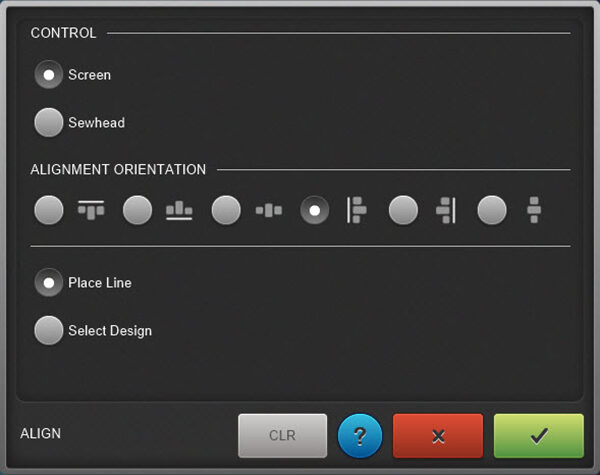The width and height of the screenshot is (600, 475).
Task: Click the align left edges icon
Action: tap(357, 210)
